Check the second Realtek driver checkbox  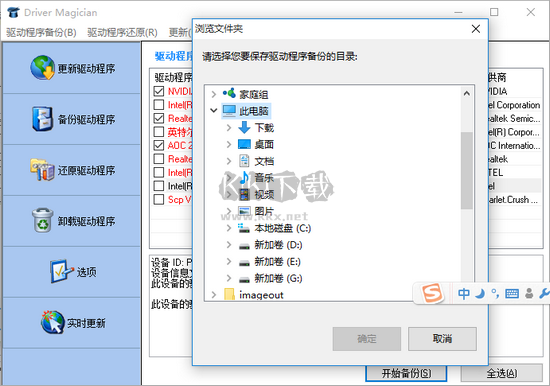coord(159,159)
